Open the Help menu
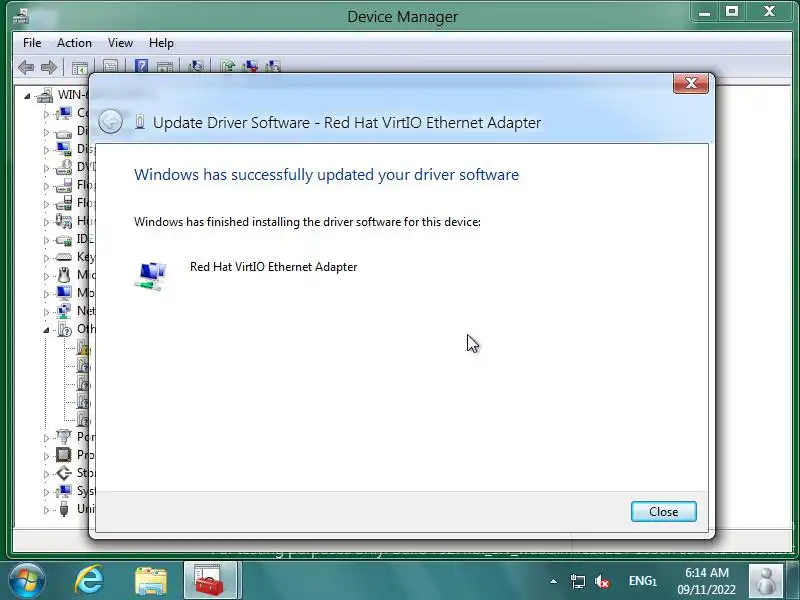Screen dimensions: 800x600 click(x=161, y=43)
